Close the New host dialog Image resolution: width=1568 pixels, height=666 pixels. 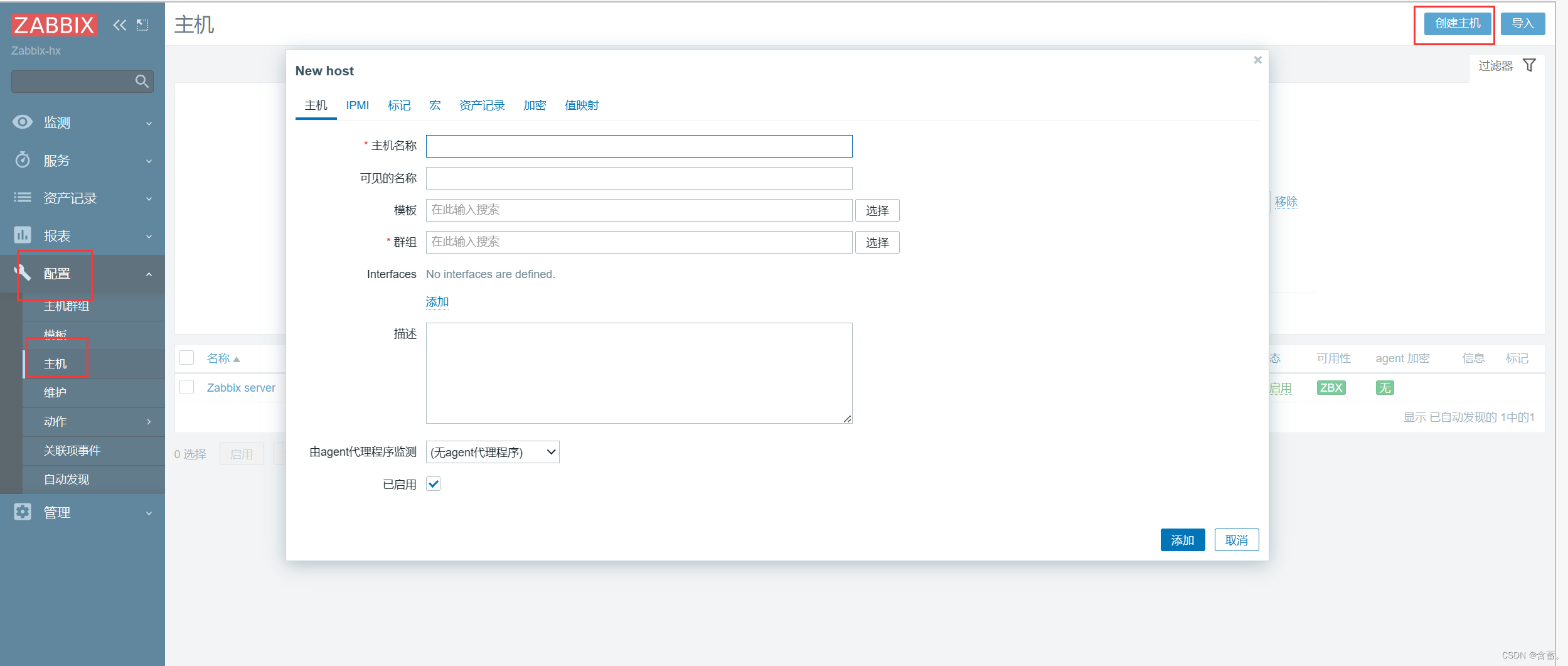pyautogui.click(x=1257, y=60)
